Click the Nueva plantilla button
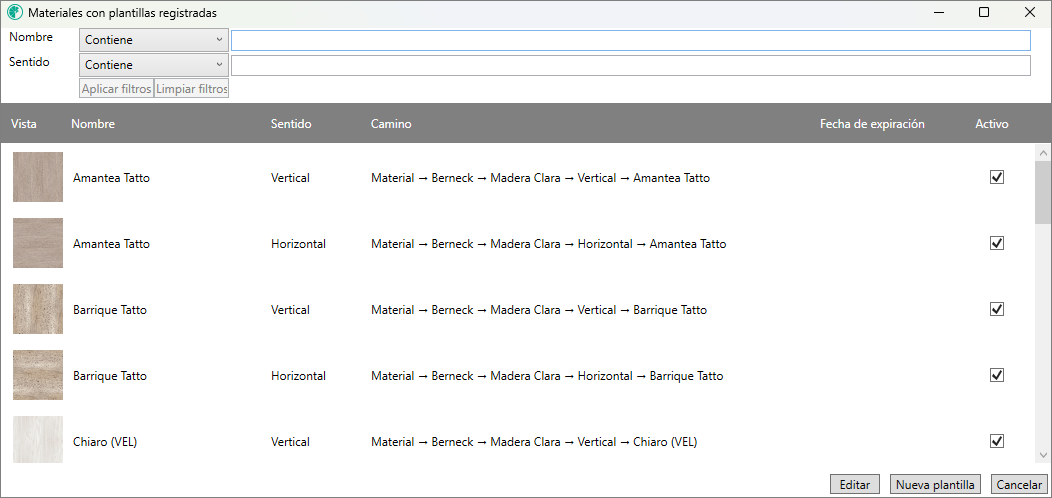This screenshot has height=498, width=1052. [935, 484]
